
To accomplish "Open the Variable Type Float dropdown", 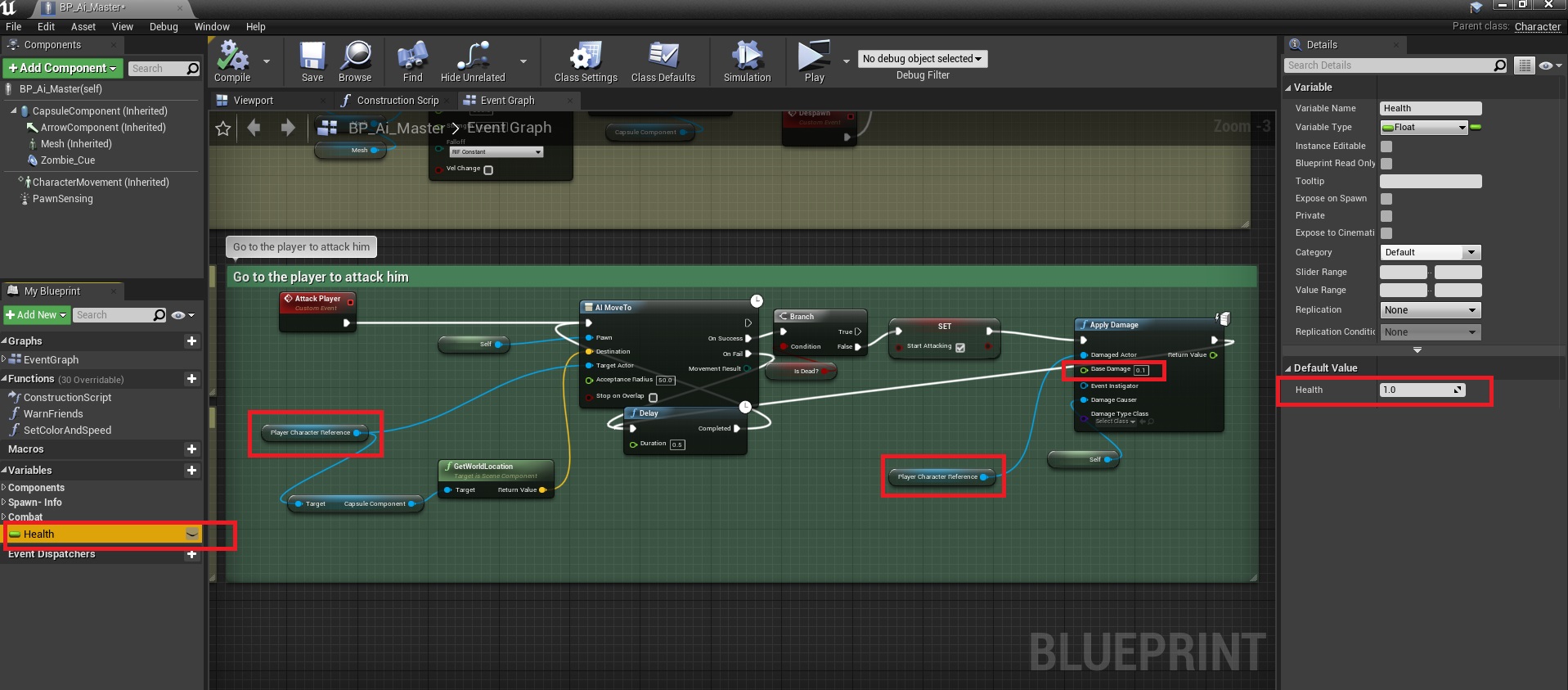I will 1424,127.
